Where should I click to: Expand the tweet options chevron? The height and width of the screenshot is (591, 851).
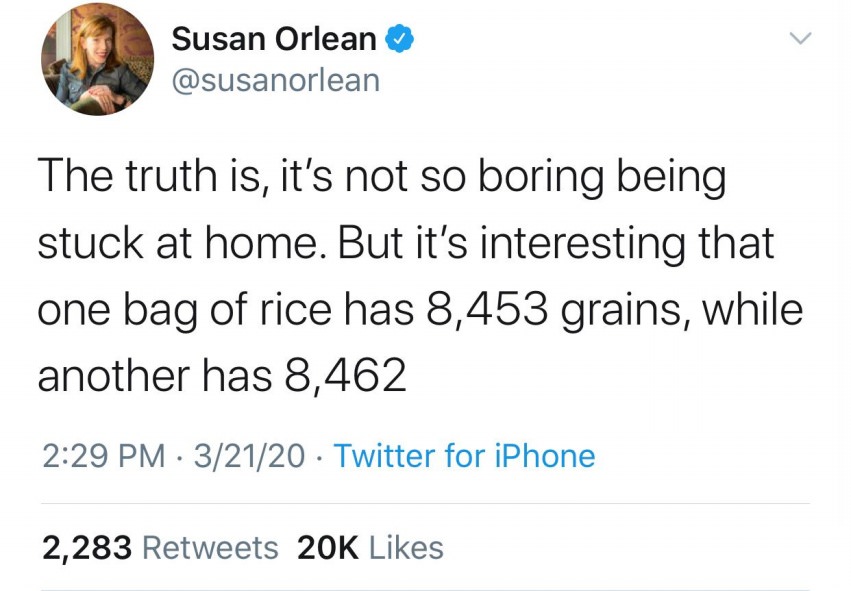(800, 38)
